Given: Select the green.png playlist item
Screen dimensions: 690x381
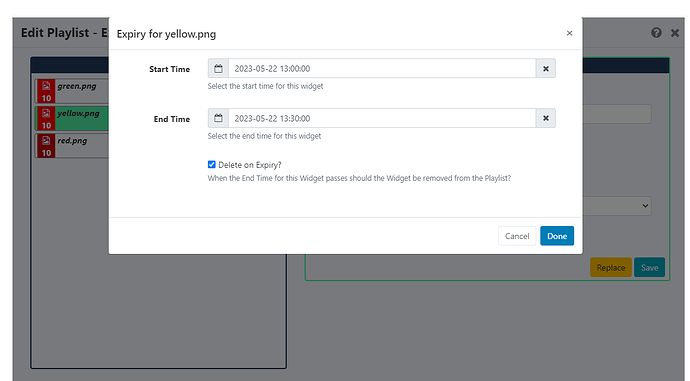Looking at the screenshot, I should [73, 91].
